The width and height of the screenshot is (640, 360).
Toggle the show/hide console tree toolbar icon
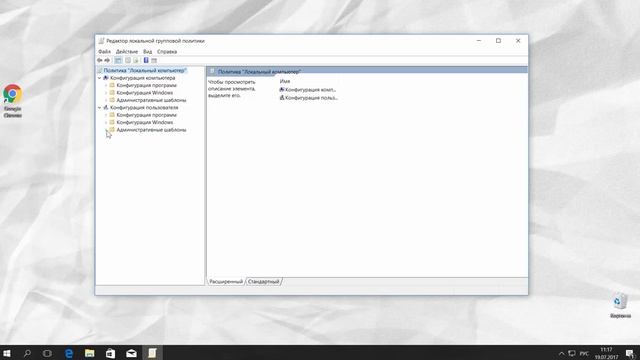[118, 60]
